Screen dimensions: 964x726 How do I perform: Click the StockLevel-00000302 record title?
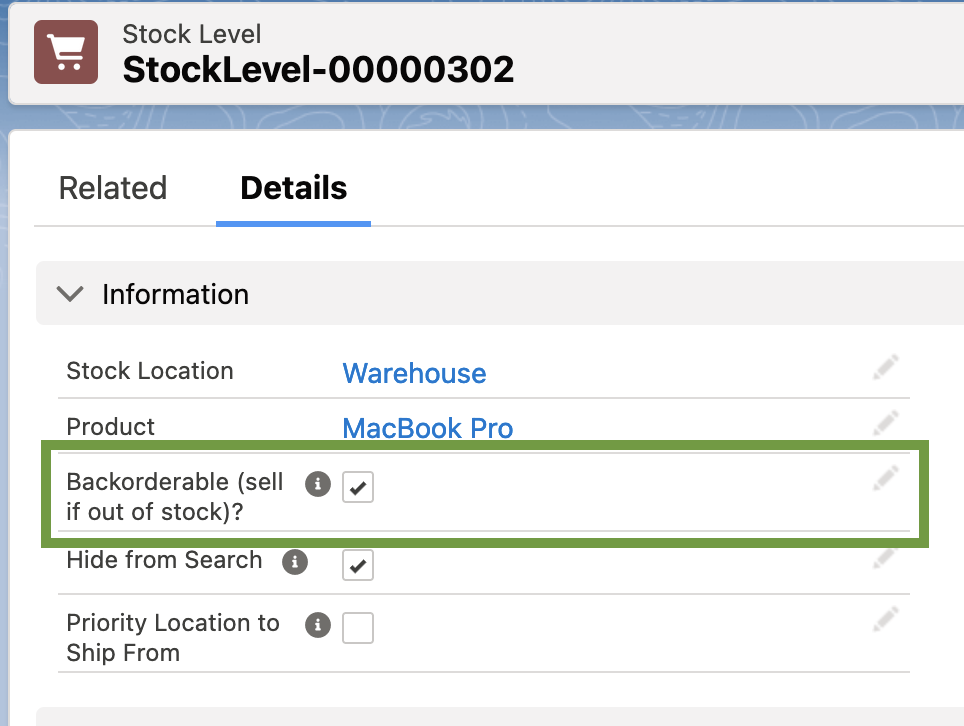(x=318, y=69)
